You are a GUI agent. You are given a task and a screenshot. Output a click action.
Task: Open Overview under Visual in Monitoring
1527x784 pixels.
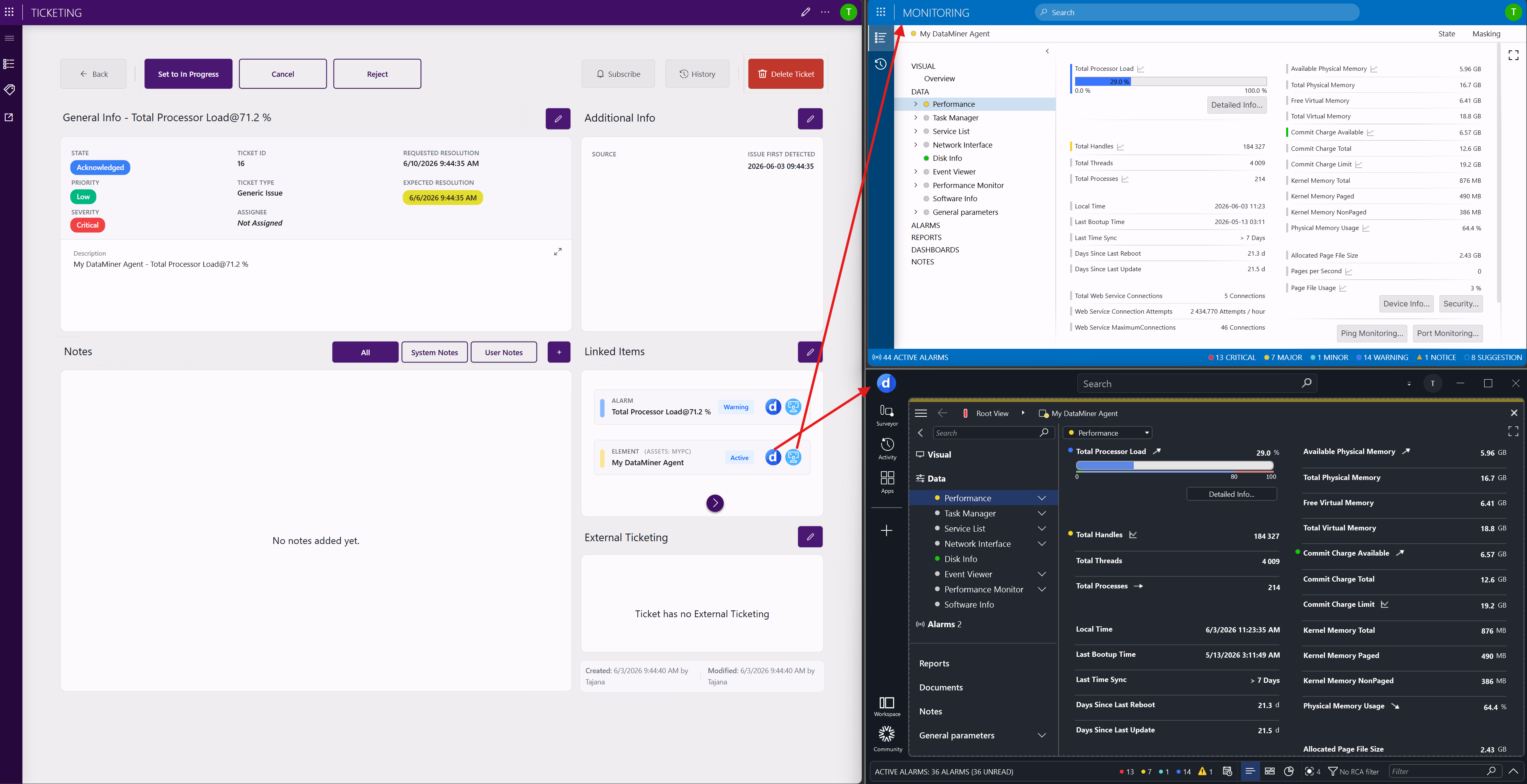coord(939,78)
